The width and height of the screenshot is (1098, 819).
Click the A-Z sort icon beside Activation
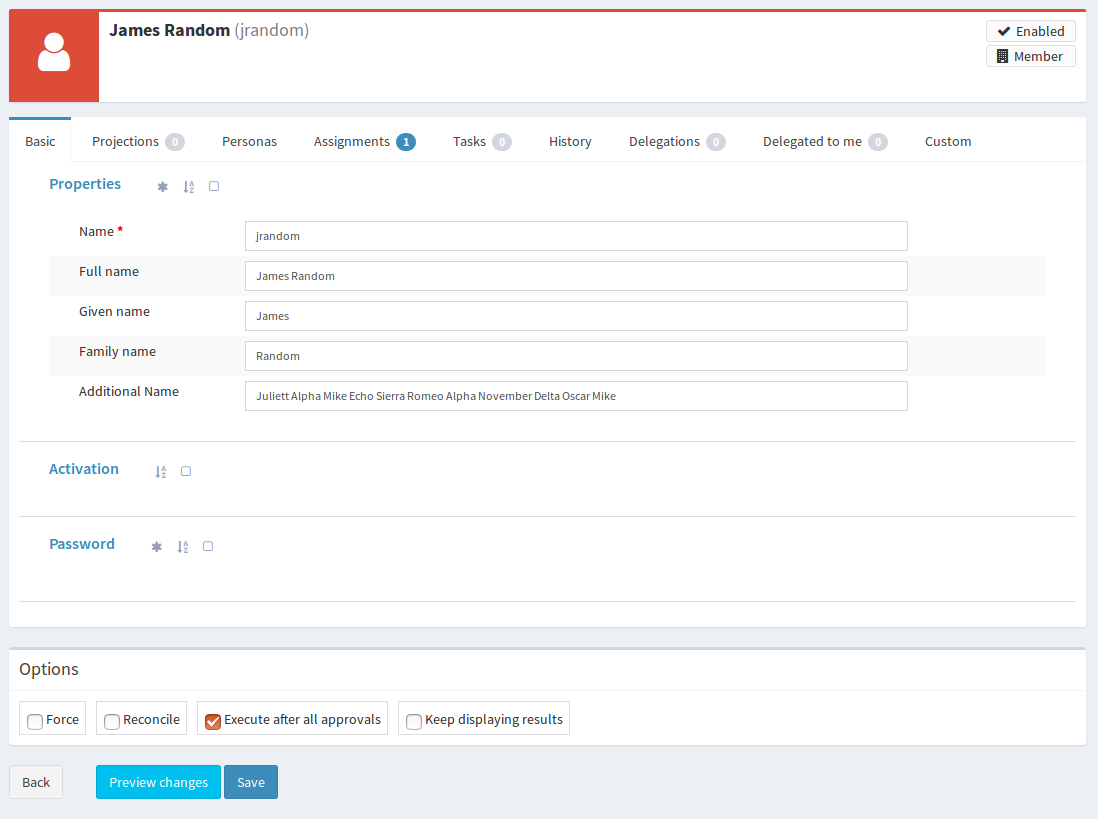point(161,472)
